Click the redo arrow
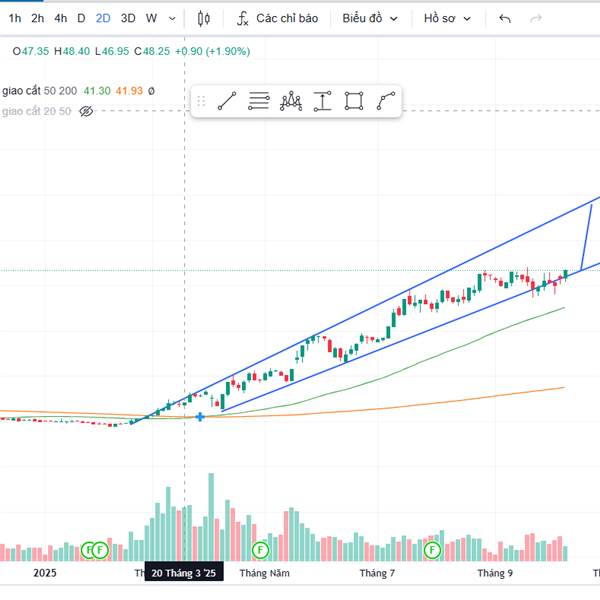Screen dimensions: 600x600 click(x=536, y=18)
